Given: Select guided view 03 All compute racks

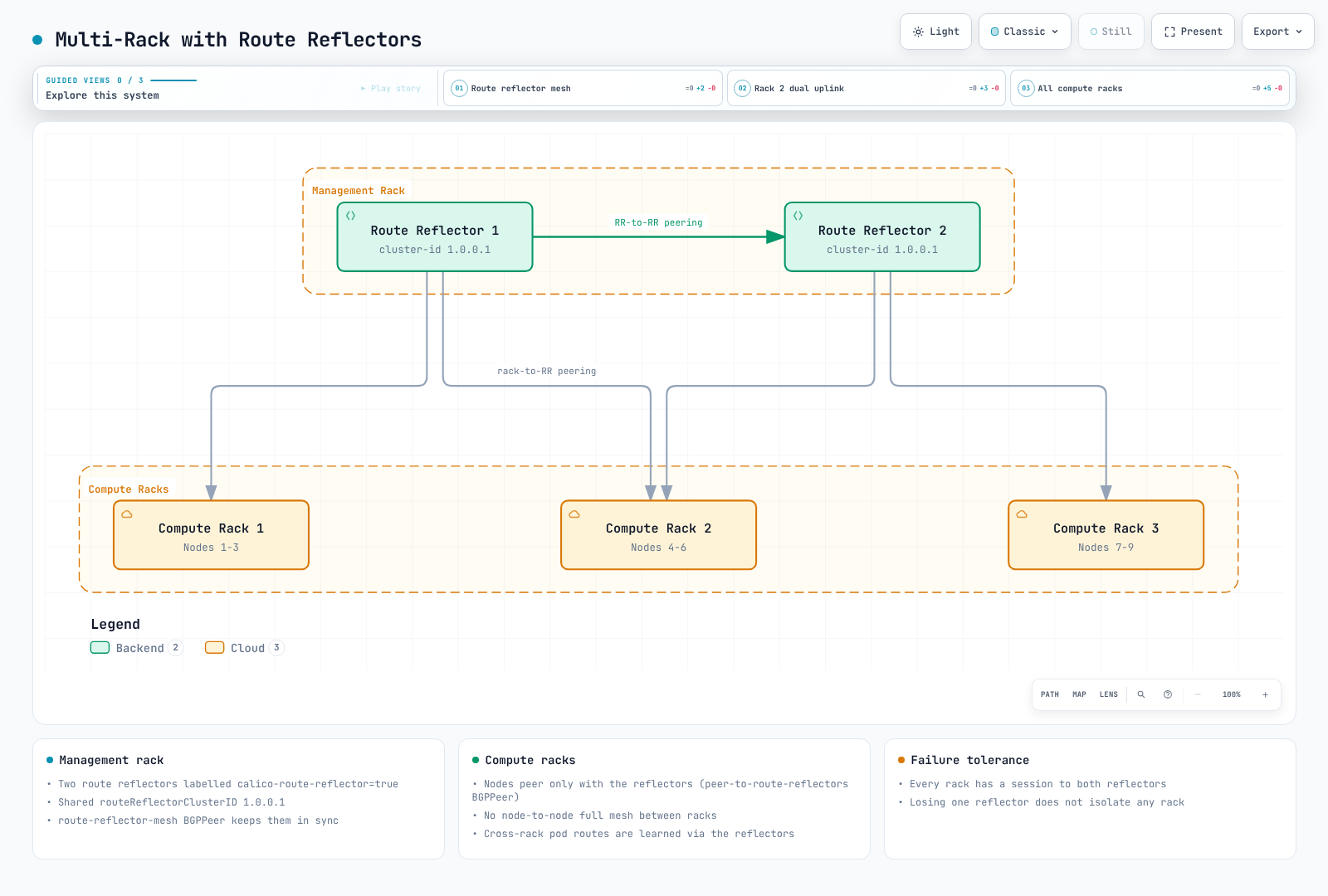Looking at the screenshot, I should tap(1150, 88).
